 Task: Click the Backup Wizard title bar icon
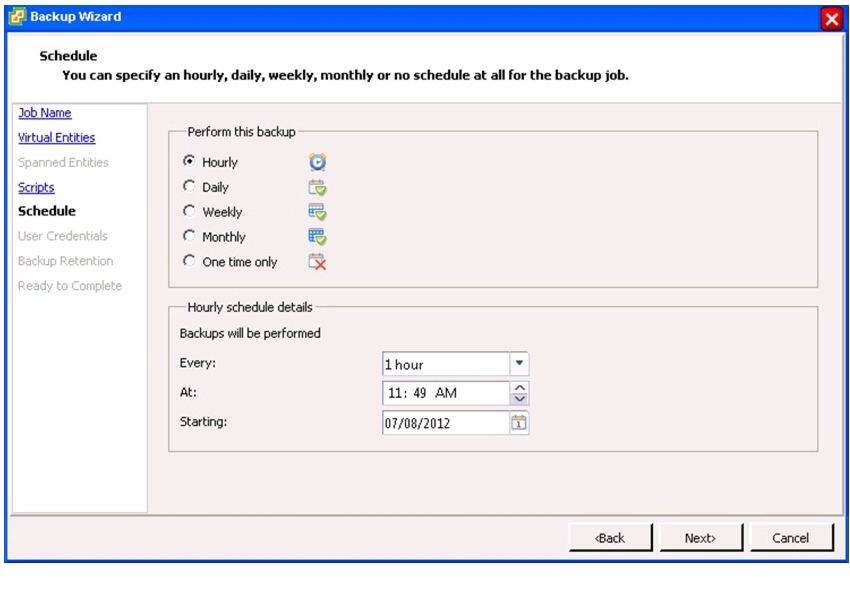pos(17,17)
